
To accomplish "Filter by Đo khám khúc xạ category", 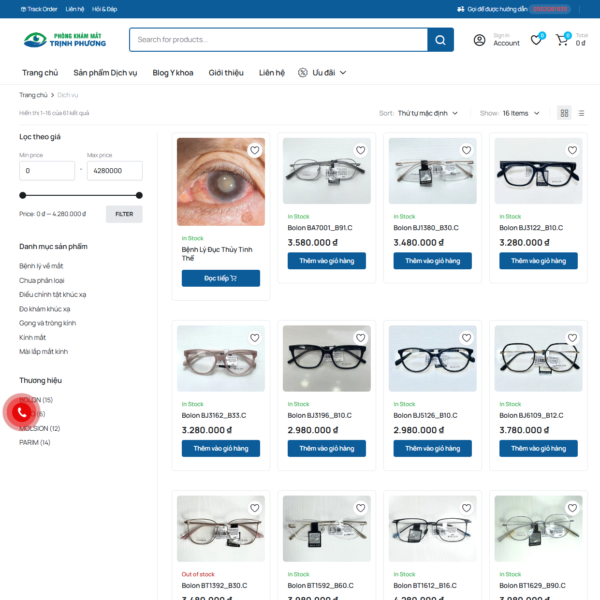I will 44,309.
